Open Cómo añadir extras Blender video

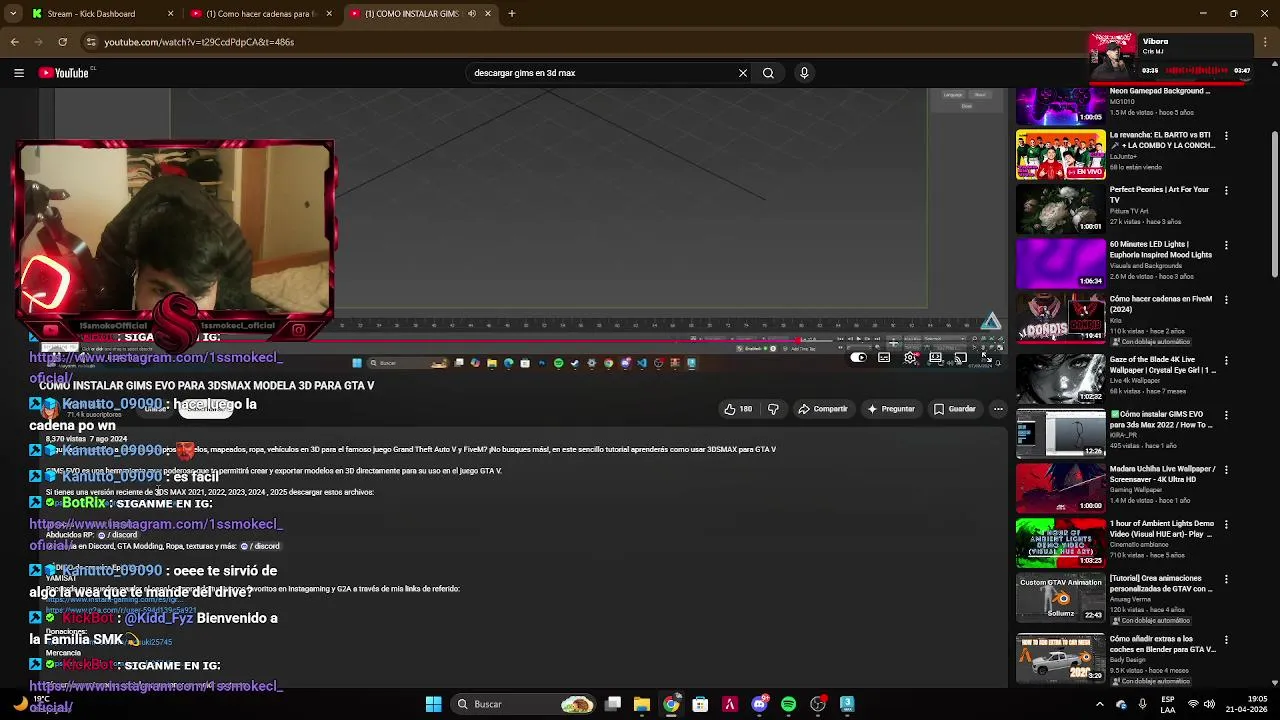(x=1061, y=657)
